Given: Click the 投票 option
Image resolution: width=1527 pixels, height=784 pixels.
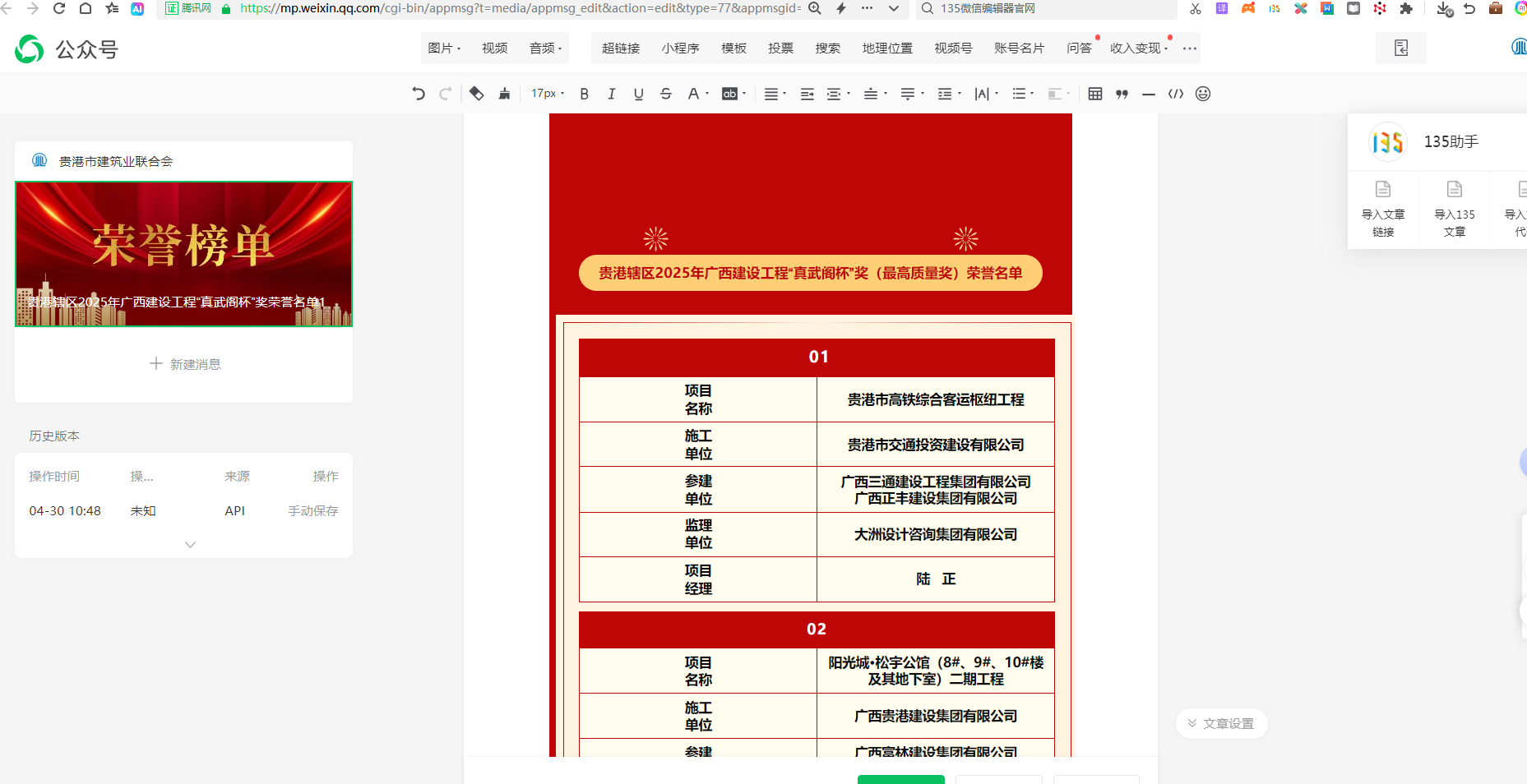Looking at the screenshot, I should click(x=780, y=48).
